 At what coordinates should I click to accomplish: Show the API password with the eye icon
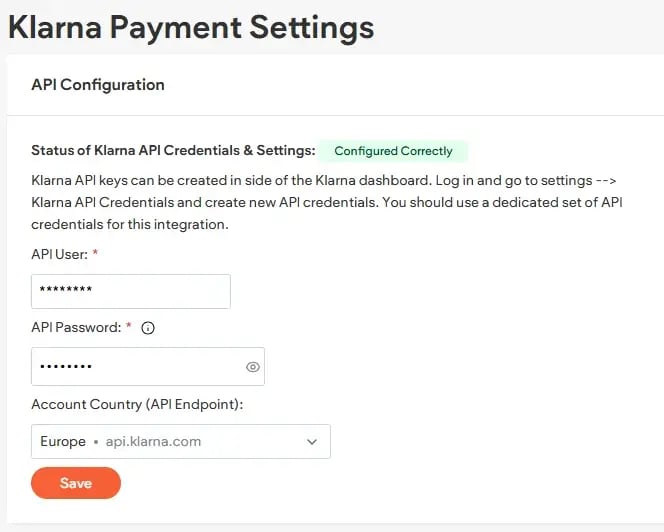click(253, 367)
